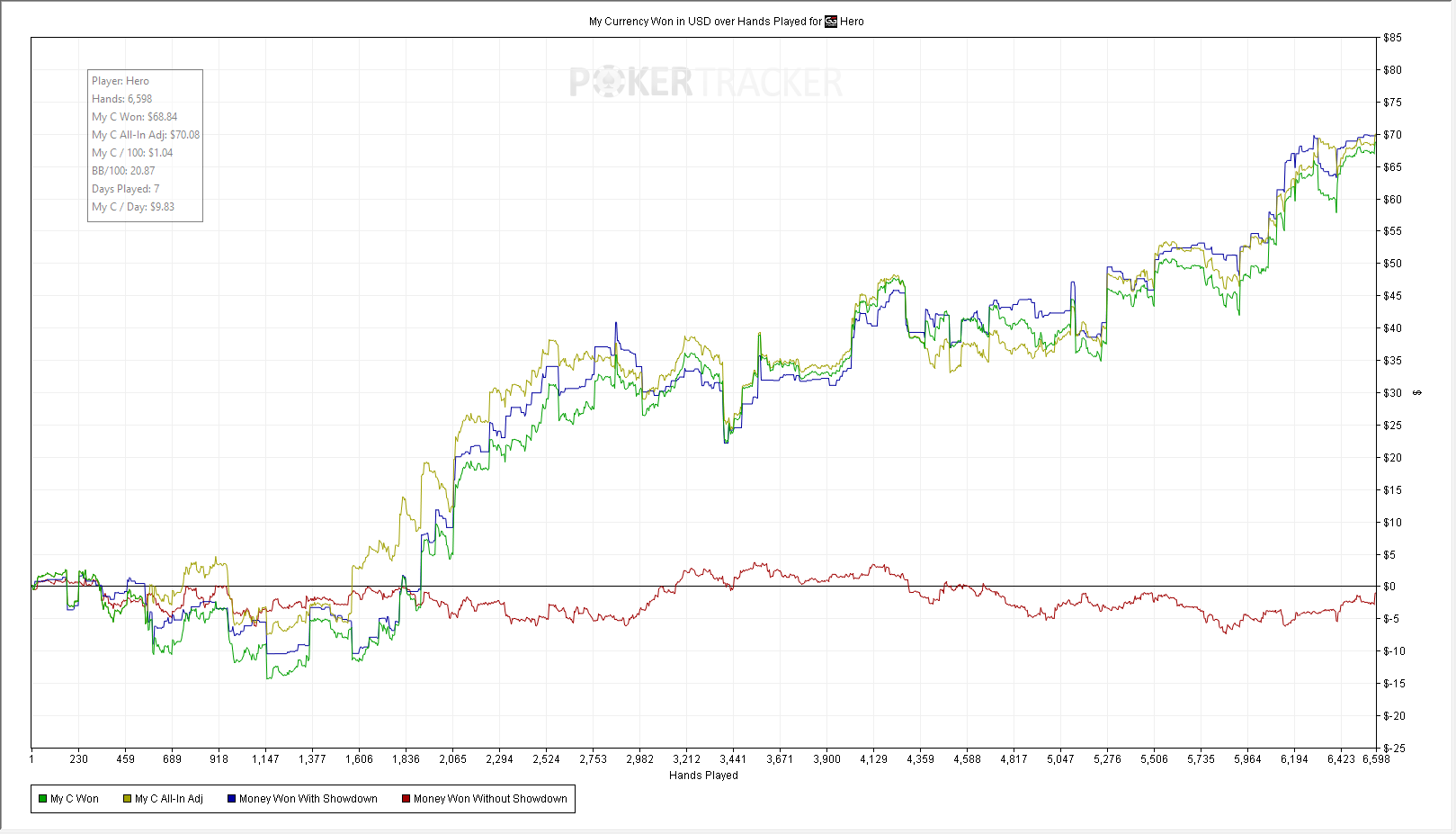Click the "$0" y-axis label
Viewport: 1456px width, 834px height.
1389,587
